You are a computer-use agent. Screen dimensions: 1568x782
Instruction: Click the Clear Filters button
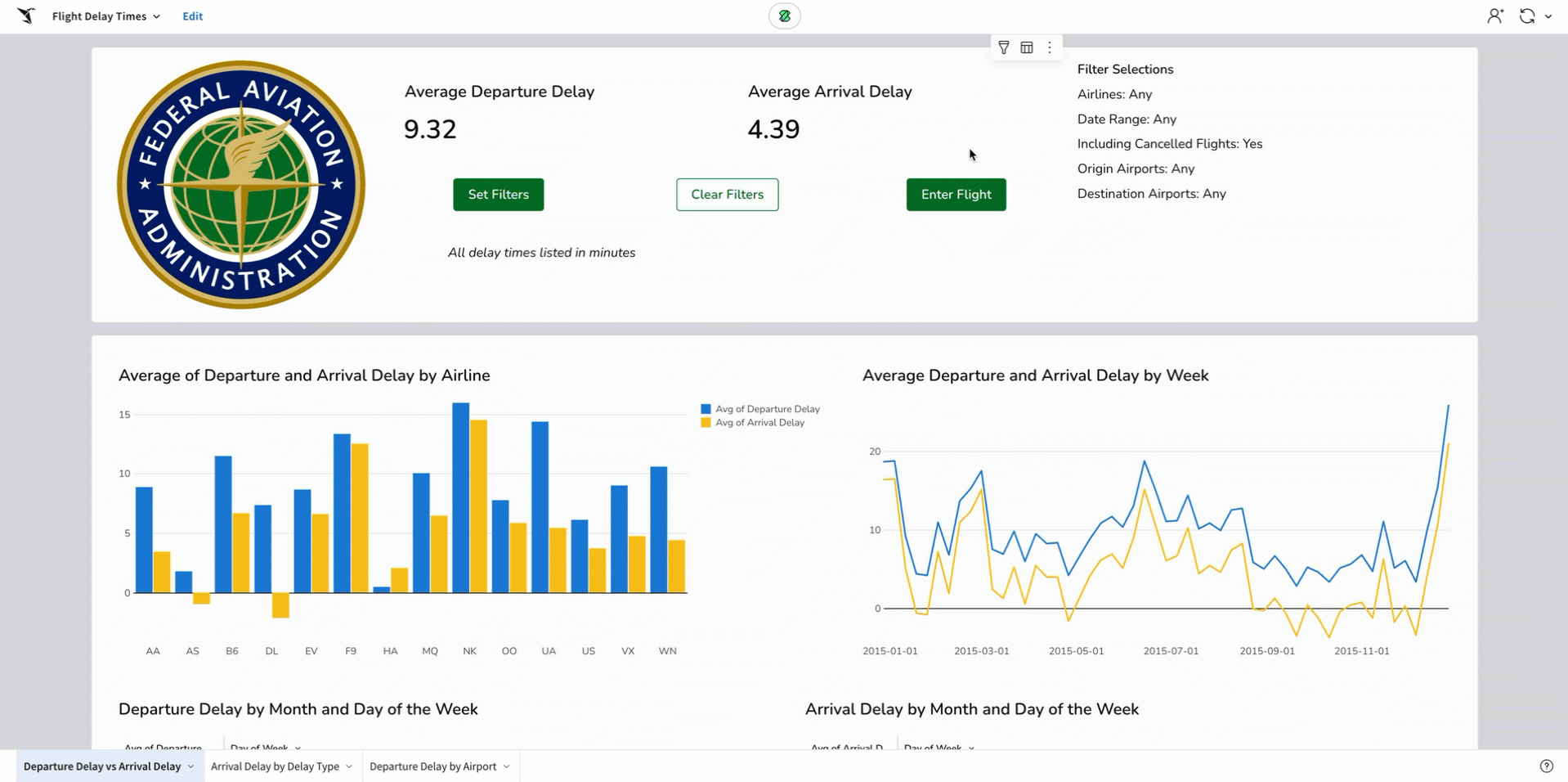(x=727, y=195)
